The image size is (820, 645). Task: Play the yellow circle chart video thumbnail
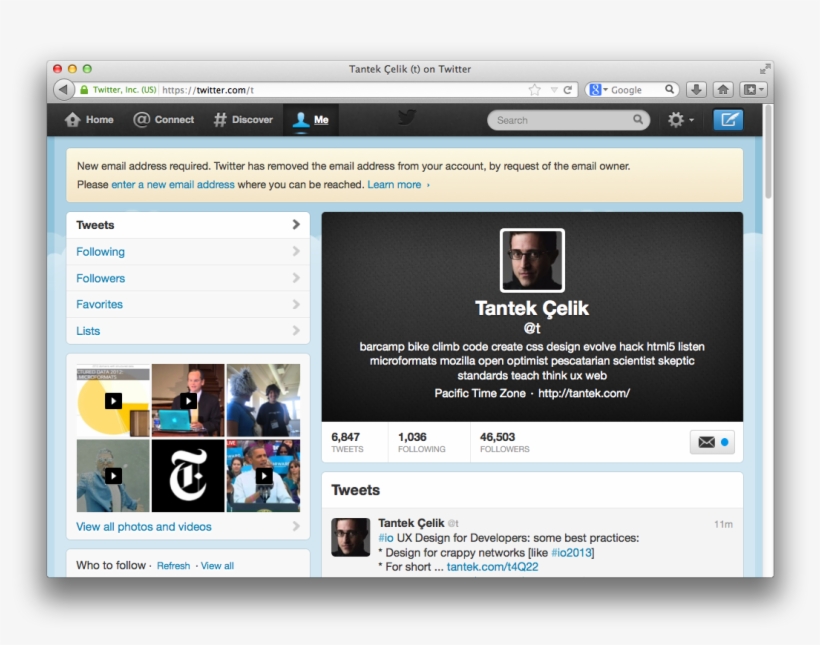point(113,401)
